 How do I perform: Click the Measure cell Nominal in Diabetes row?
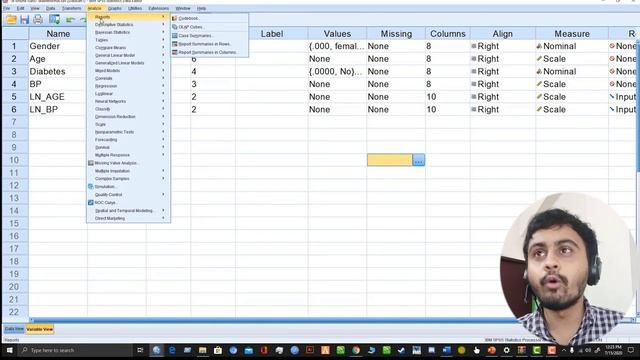point(572,71)
